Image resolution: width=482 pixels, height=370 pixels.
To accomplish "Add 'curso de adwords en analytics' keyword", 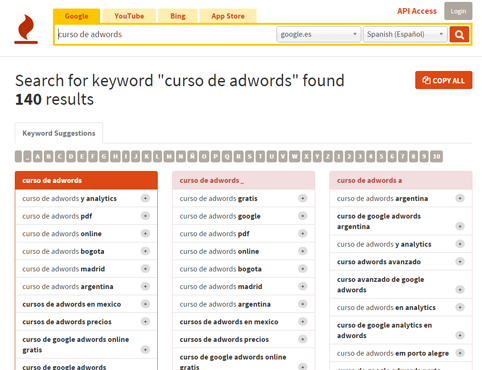I will click(460, 307).
